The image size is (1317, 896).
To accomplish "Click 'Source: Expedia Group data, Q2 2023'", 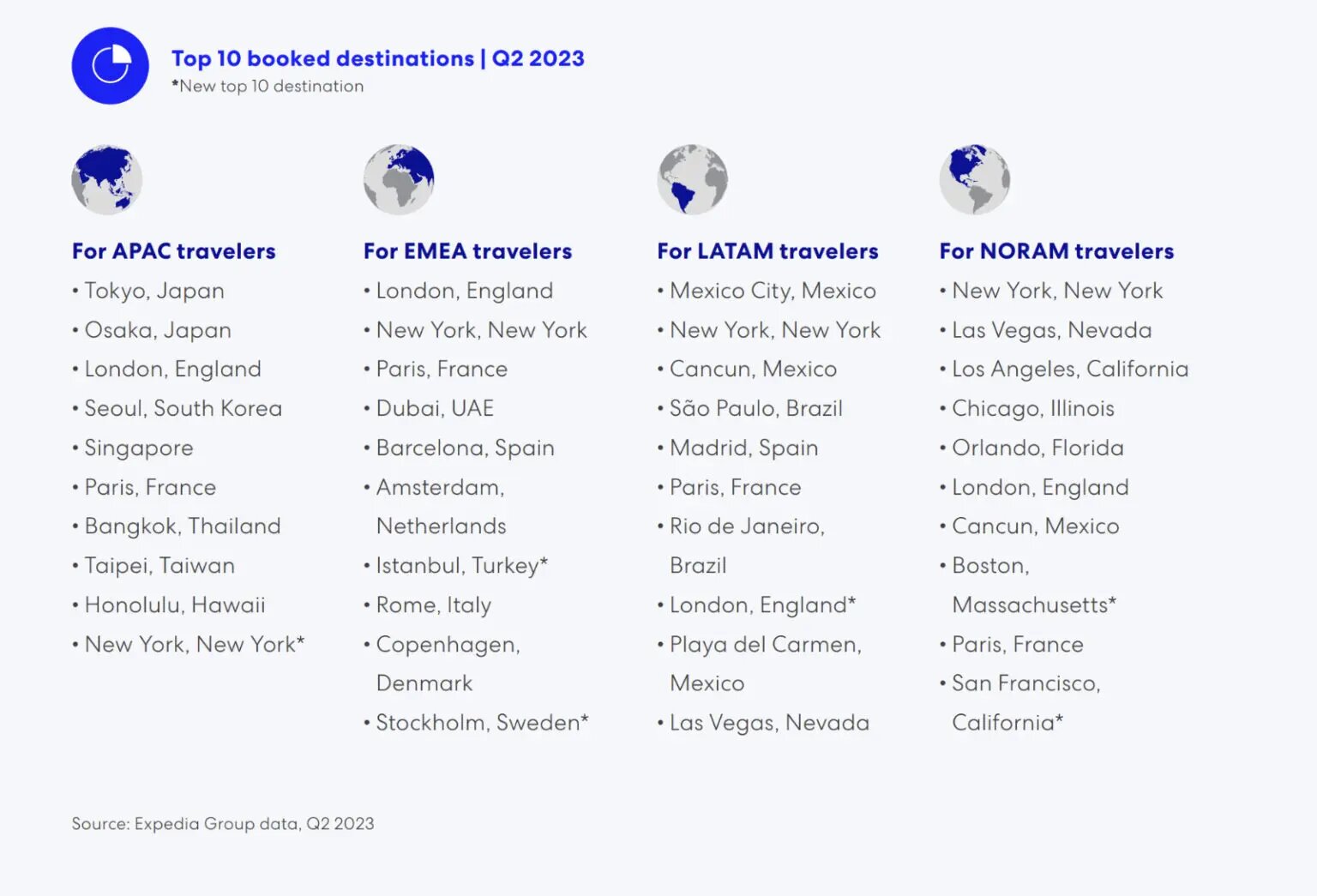I will coord(222,823).
